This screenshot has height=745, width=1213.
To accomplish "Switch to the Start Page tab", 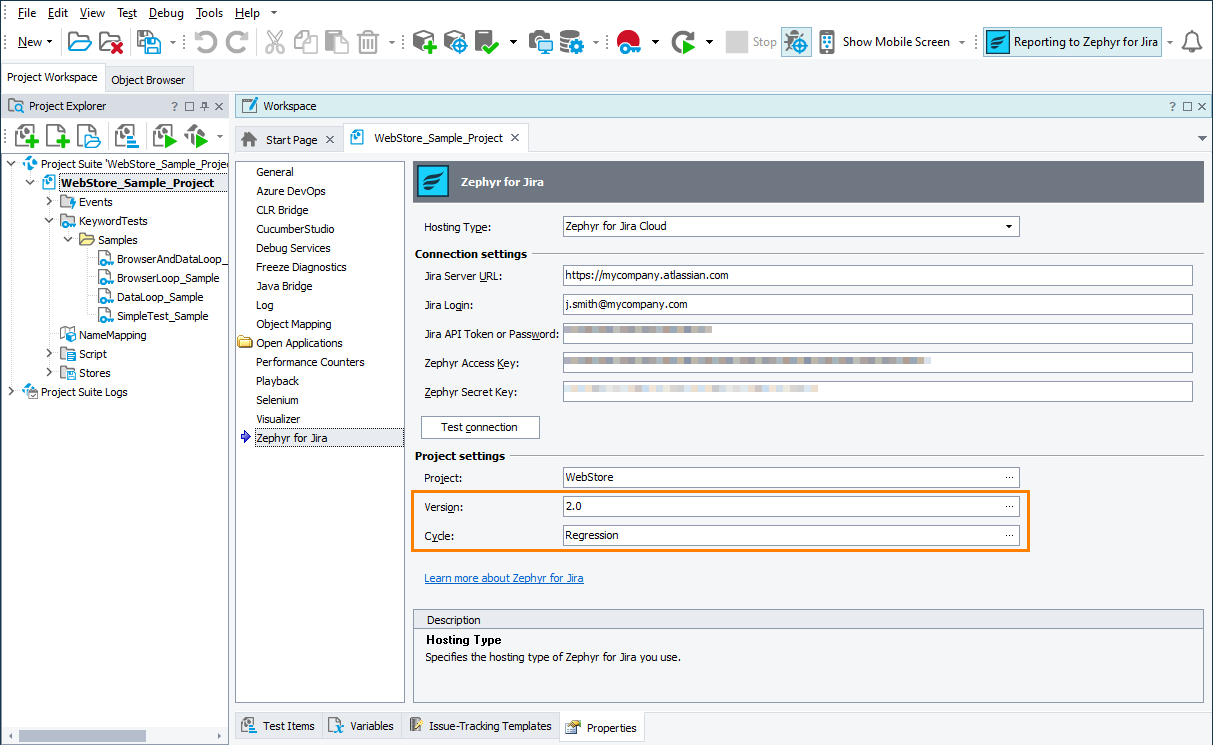I will coord(291,140).
